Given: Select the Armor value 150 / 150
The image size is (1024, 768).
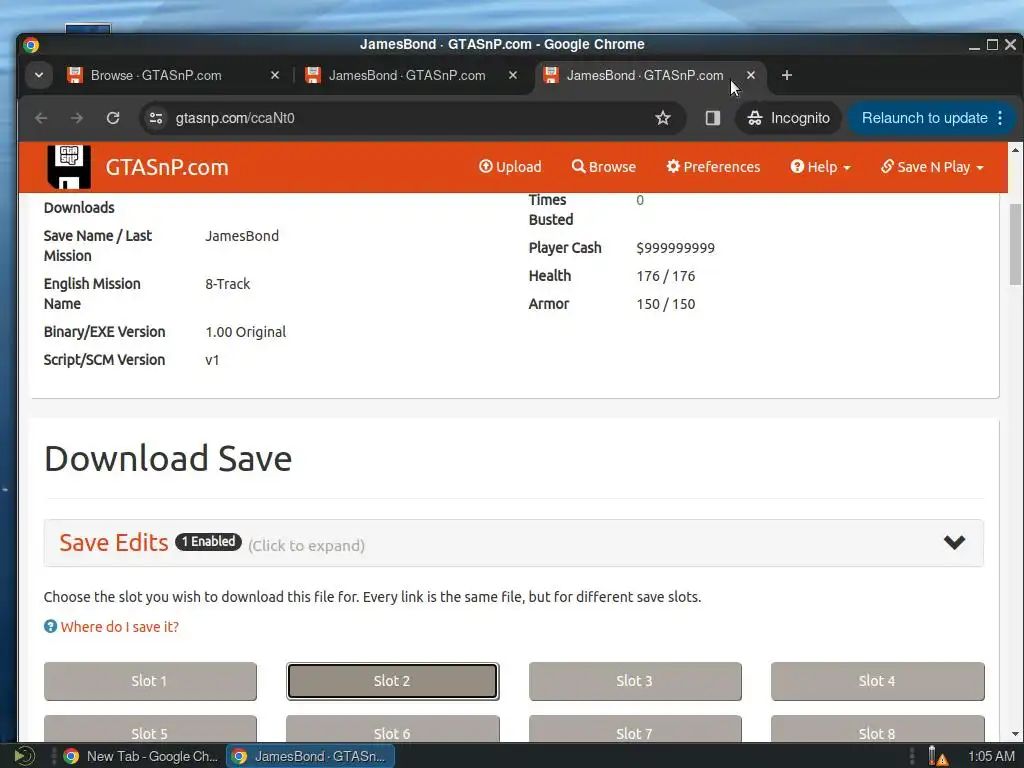Looking at the screenshot, I should [x=665, y=304].
